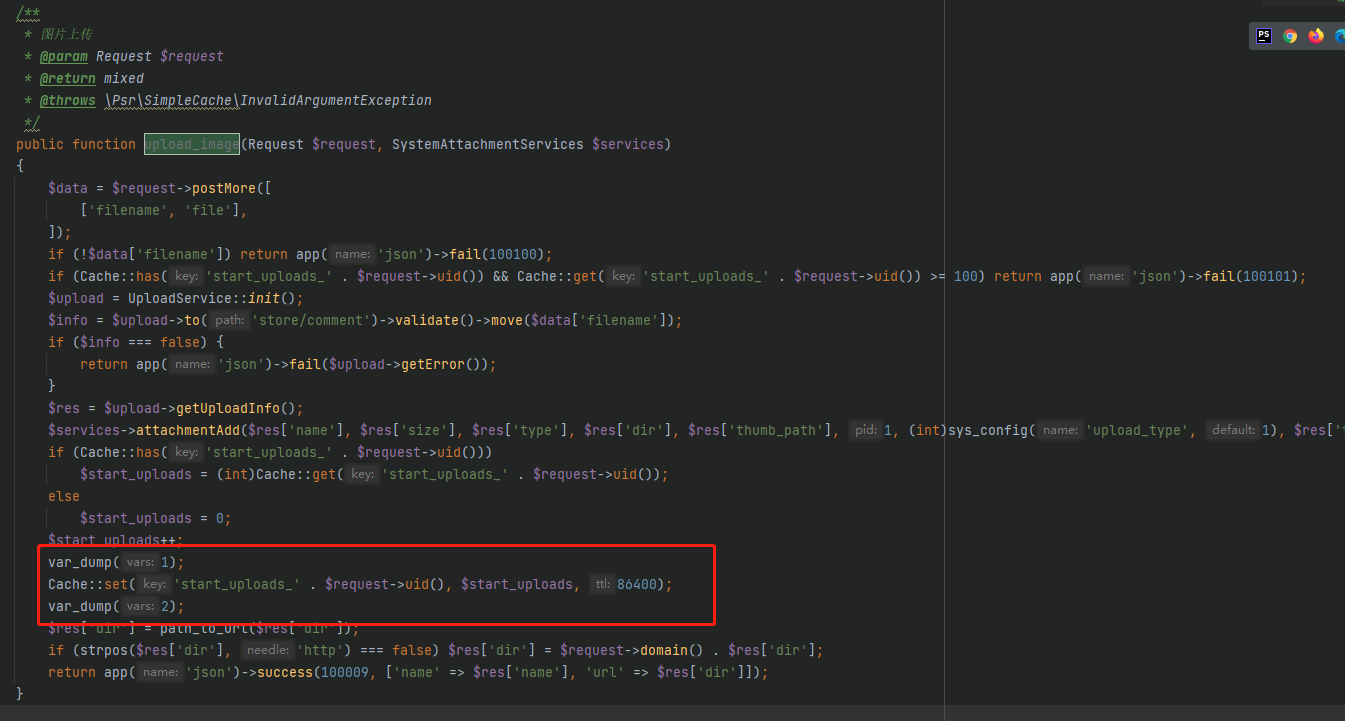Click the ttl value 86400
This screenshot has width=1345, height=721.
coord(637,584)
